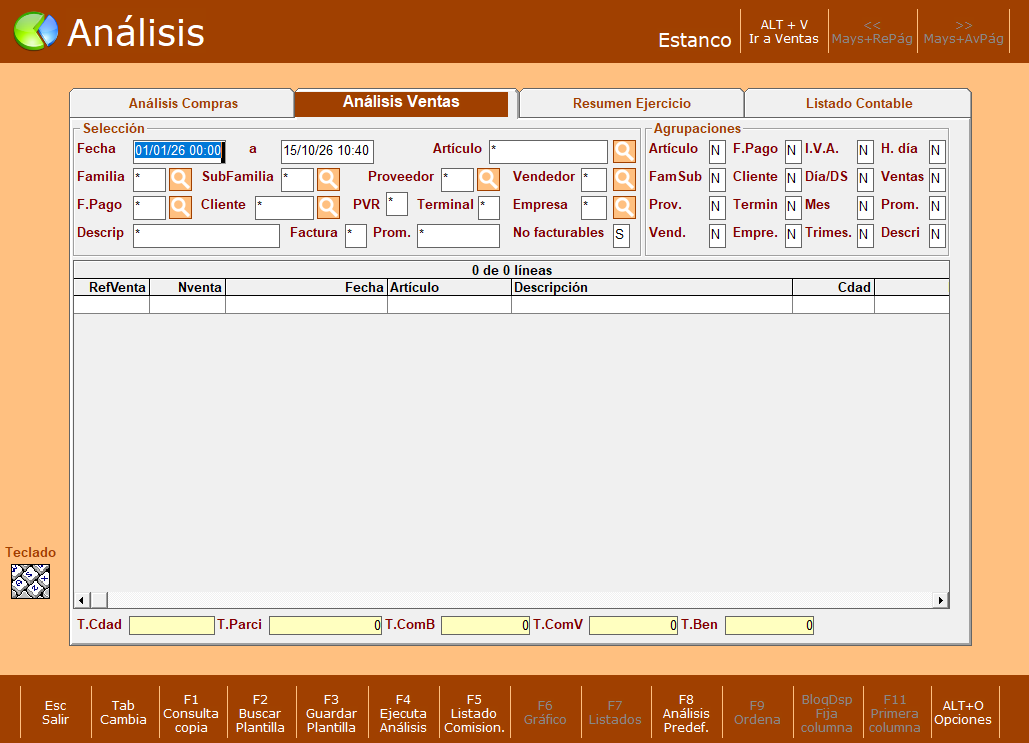Open F8 Análisis Predef.
The image size is (1029, 743).
686,713
